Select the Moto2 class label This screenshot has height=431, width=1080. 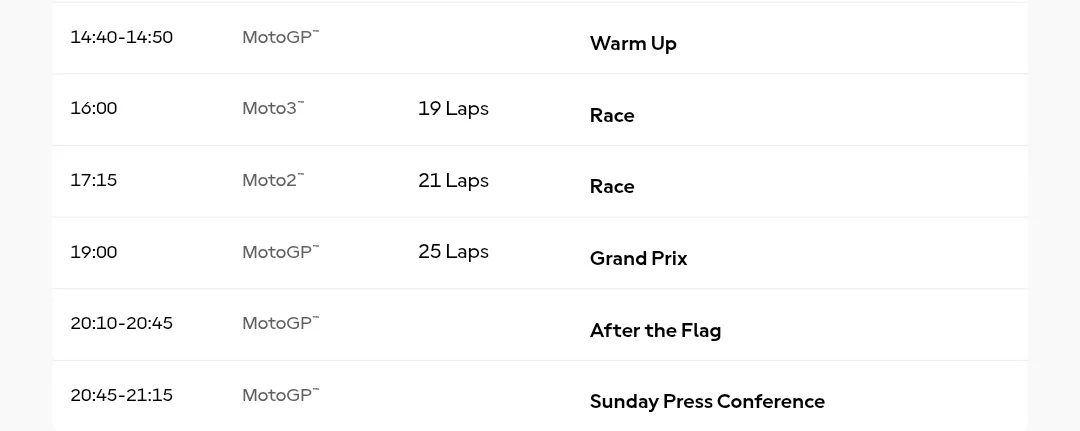272,181
